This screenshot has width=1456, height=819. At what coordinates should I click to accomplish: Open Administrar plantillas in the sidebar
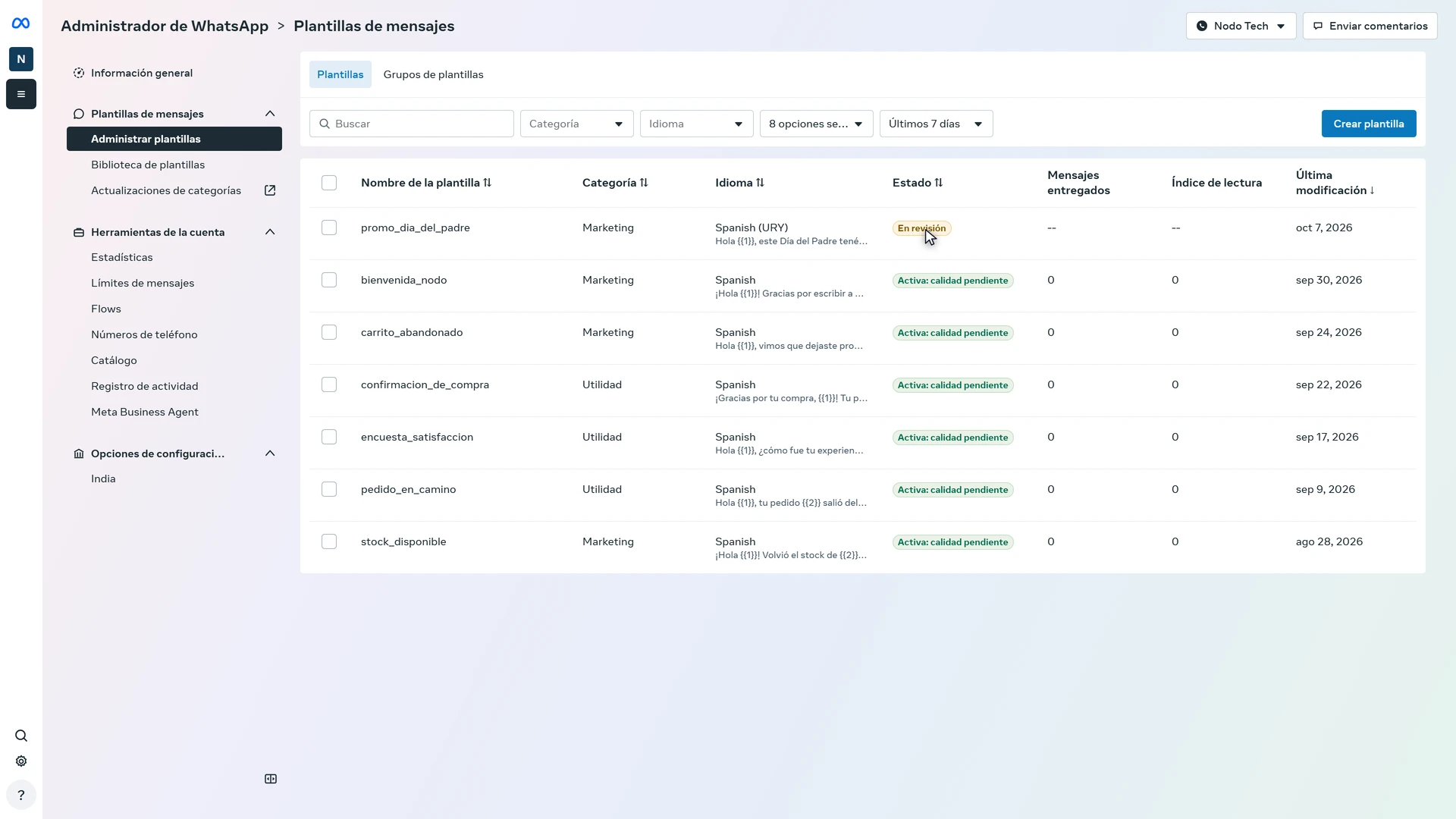(174, 139)
